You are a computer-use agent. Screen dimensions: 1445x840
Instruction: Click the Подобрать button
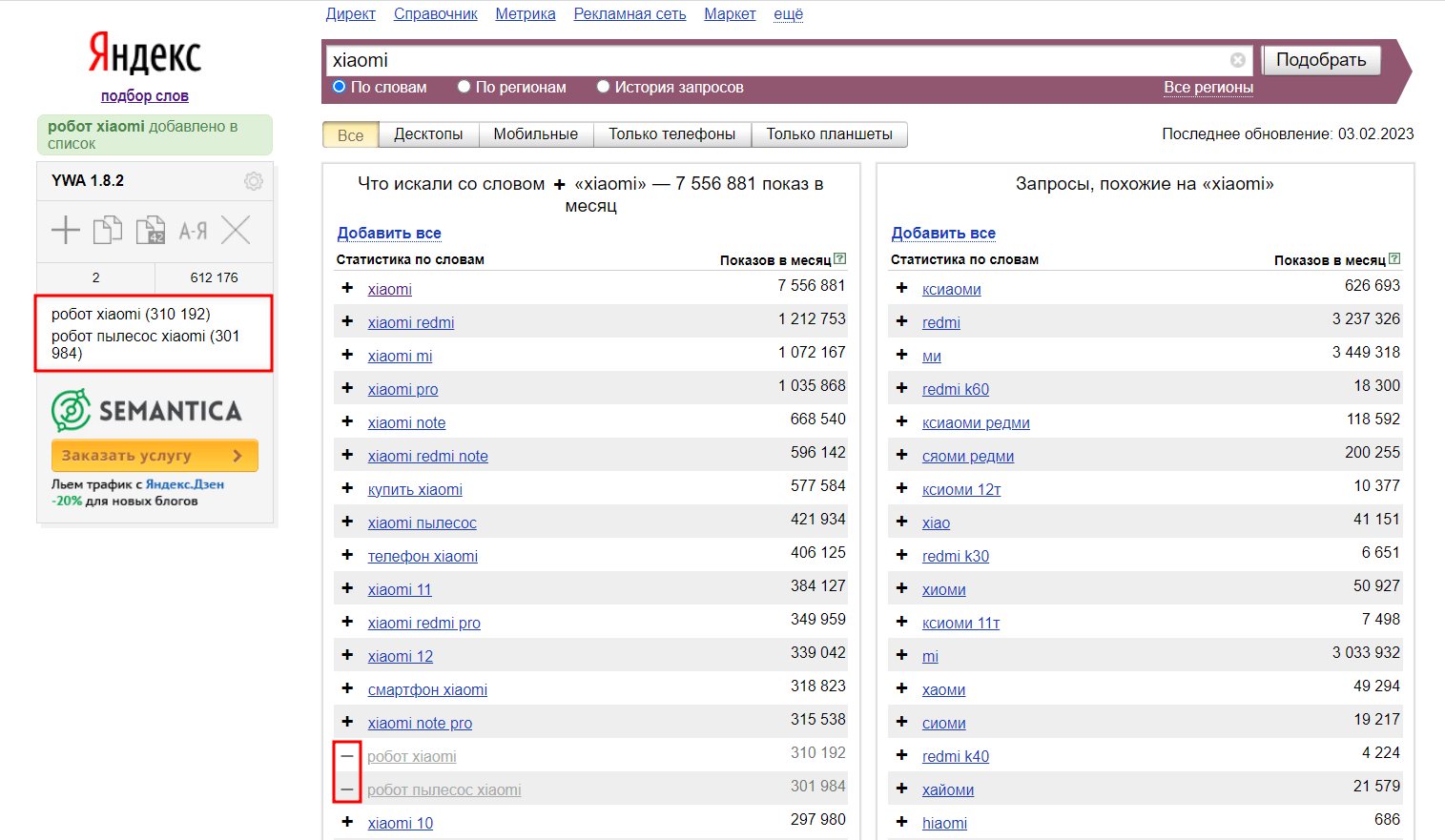[1321, 60]
